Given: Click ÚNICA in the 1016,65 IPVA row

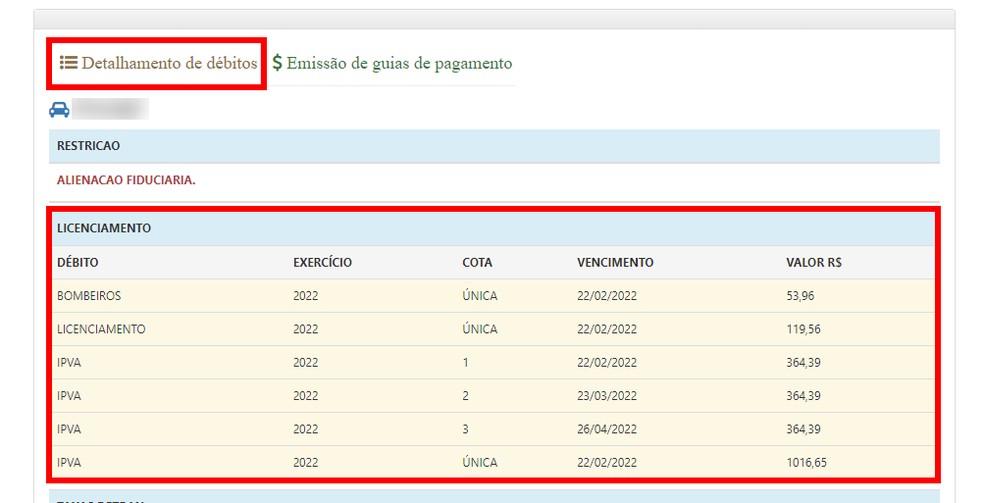Looking at the screenshot, I should pos(480,462).
